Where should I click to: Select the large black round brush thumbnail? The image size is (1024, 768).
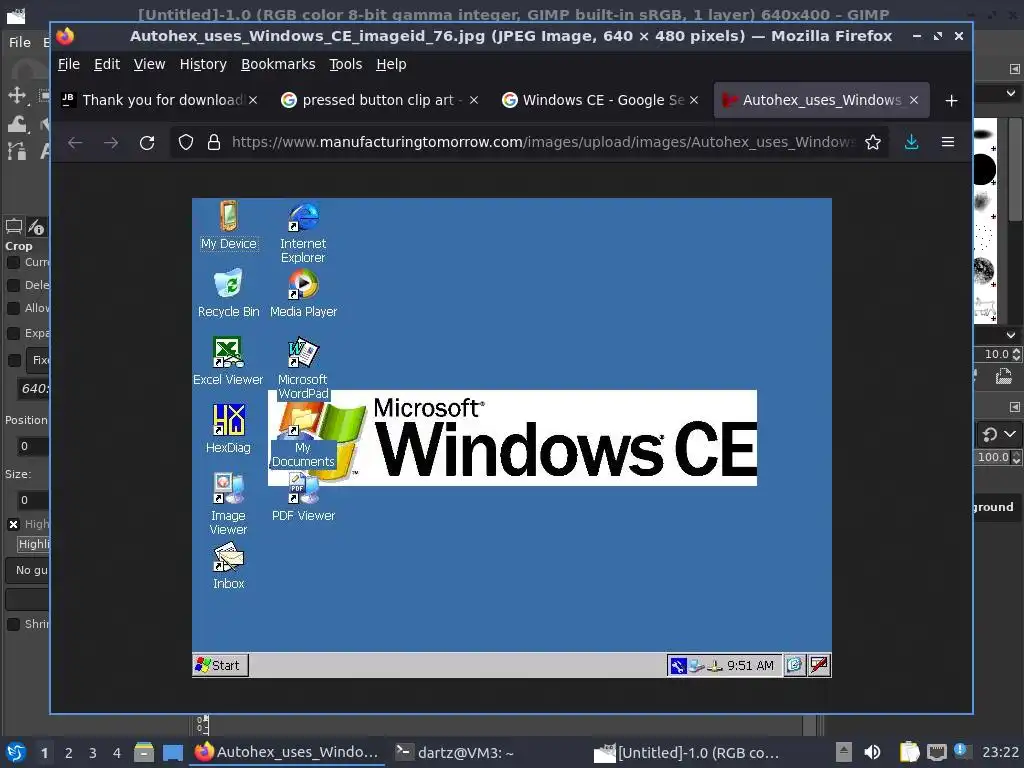click(984, 170)
